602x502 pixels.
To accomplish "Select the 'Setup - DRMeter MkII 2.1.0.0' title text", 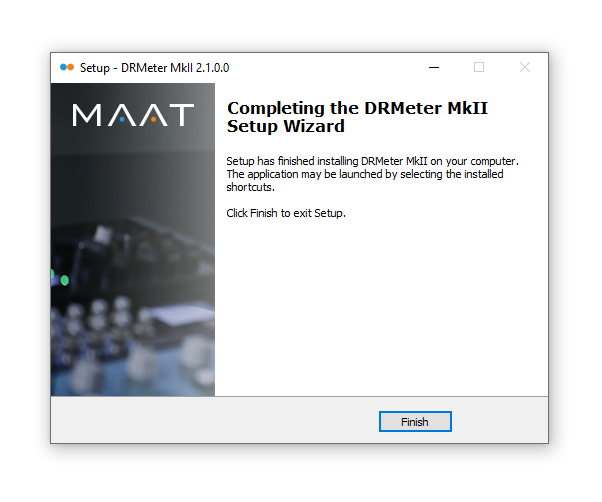I will 154,68.
